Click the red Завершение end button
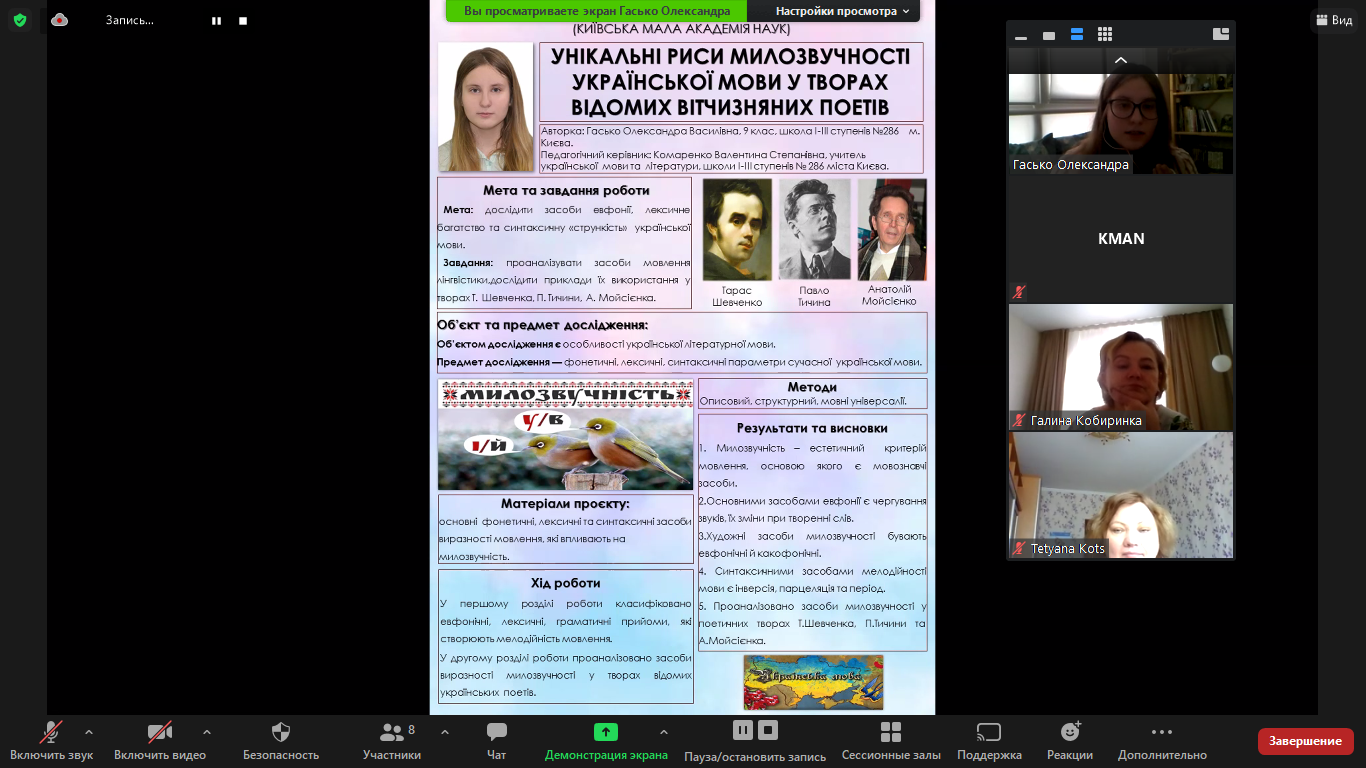1366x768 pixels. tap(1305, 741)
